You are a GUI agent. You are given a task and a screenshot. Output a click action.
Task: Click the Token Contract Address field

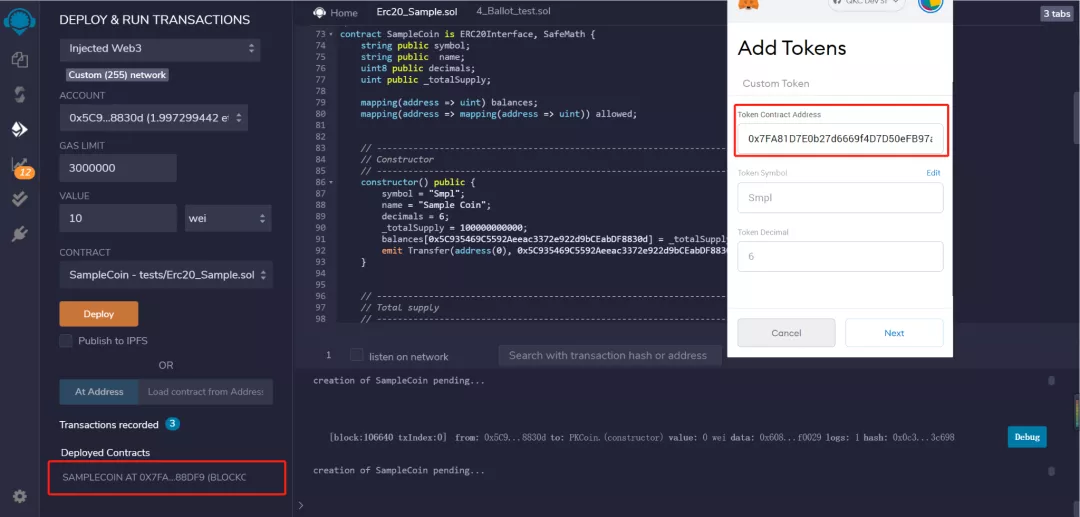(840, 139)
